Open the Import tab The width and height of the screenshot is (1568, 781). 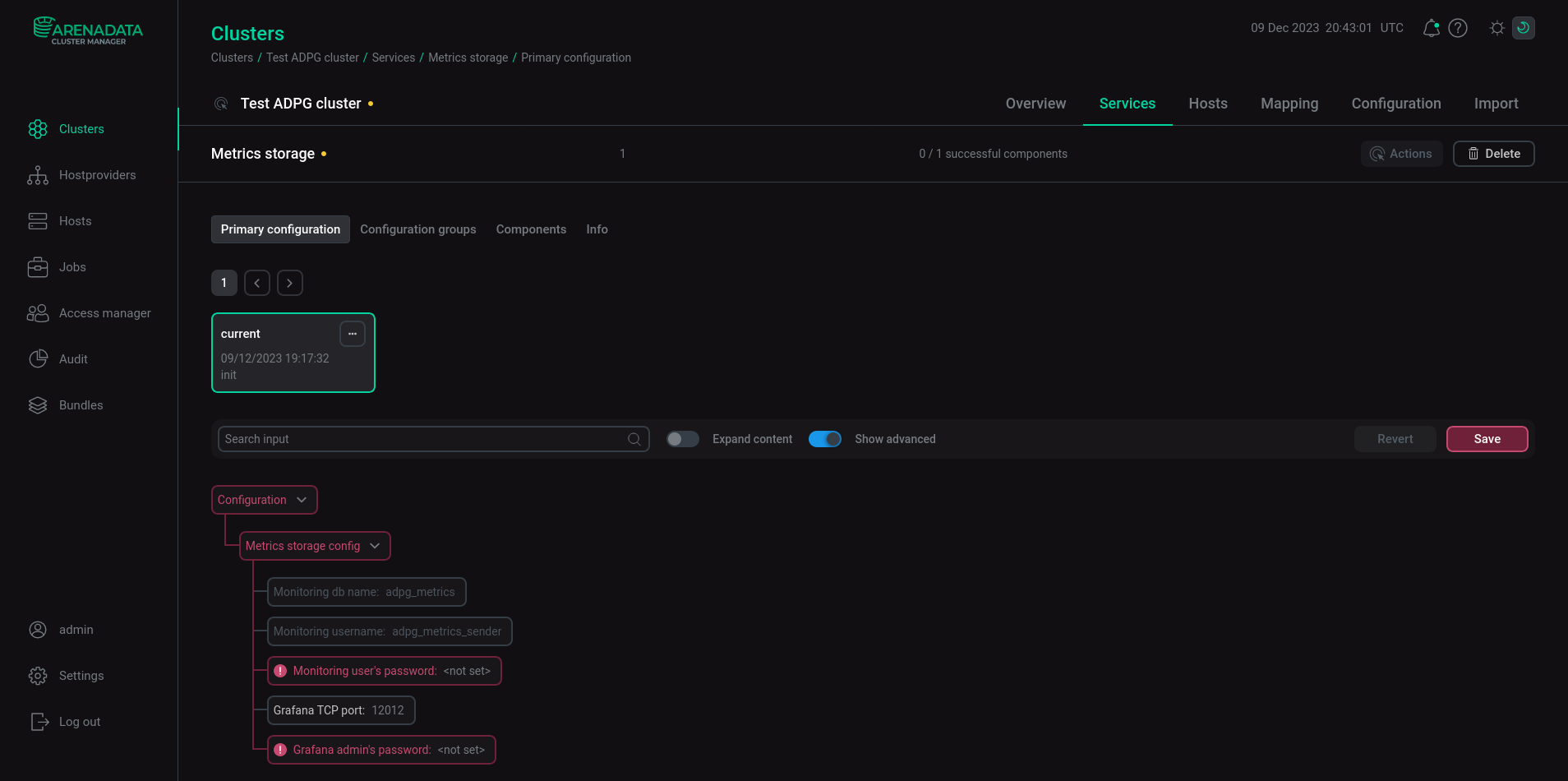tap(1496, 104)
